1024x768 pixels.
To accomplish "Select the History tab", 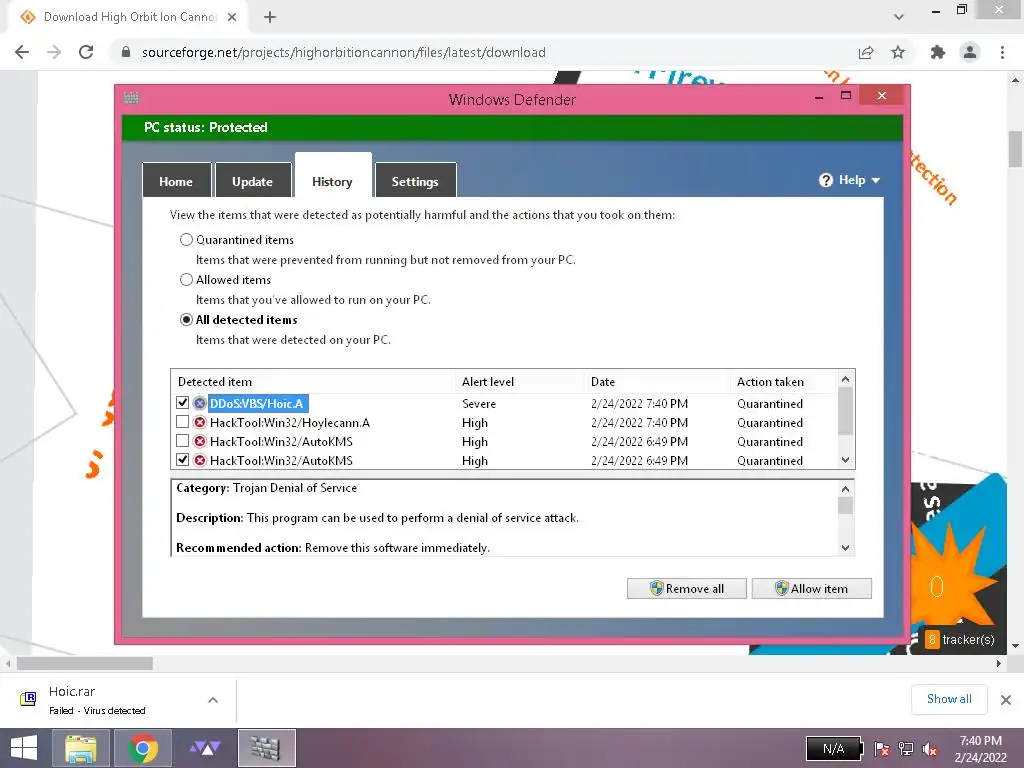I will click(x=332, y=176).
